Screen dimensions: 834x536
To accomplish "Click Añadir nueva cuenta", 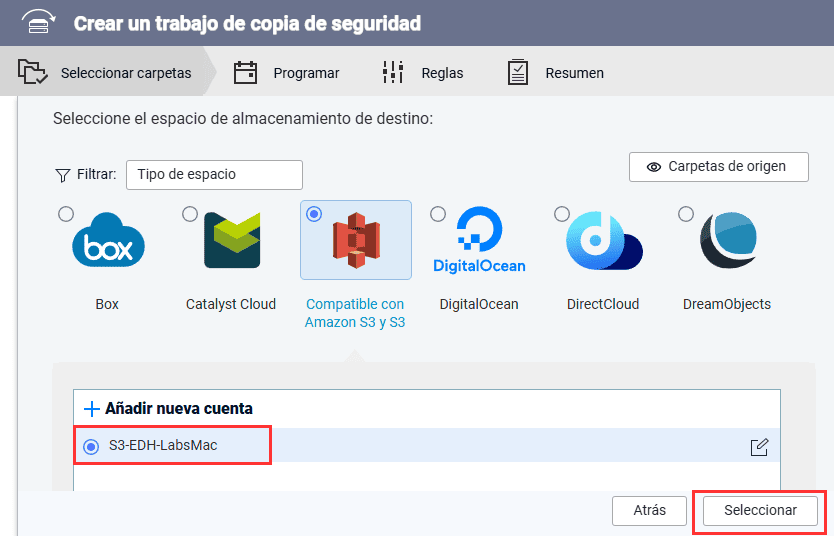I will pos(168,408).
